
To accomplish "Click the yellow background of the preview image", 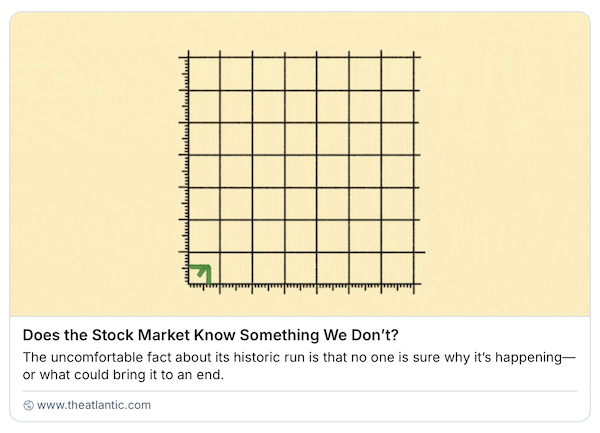I will [96, 164].
